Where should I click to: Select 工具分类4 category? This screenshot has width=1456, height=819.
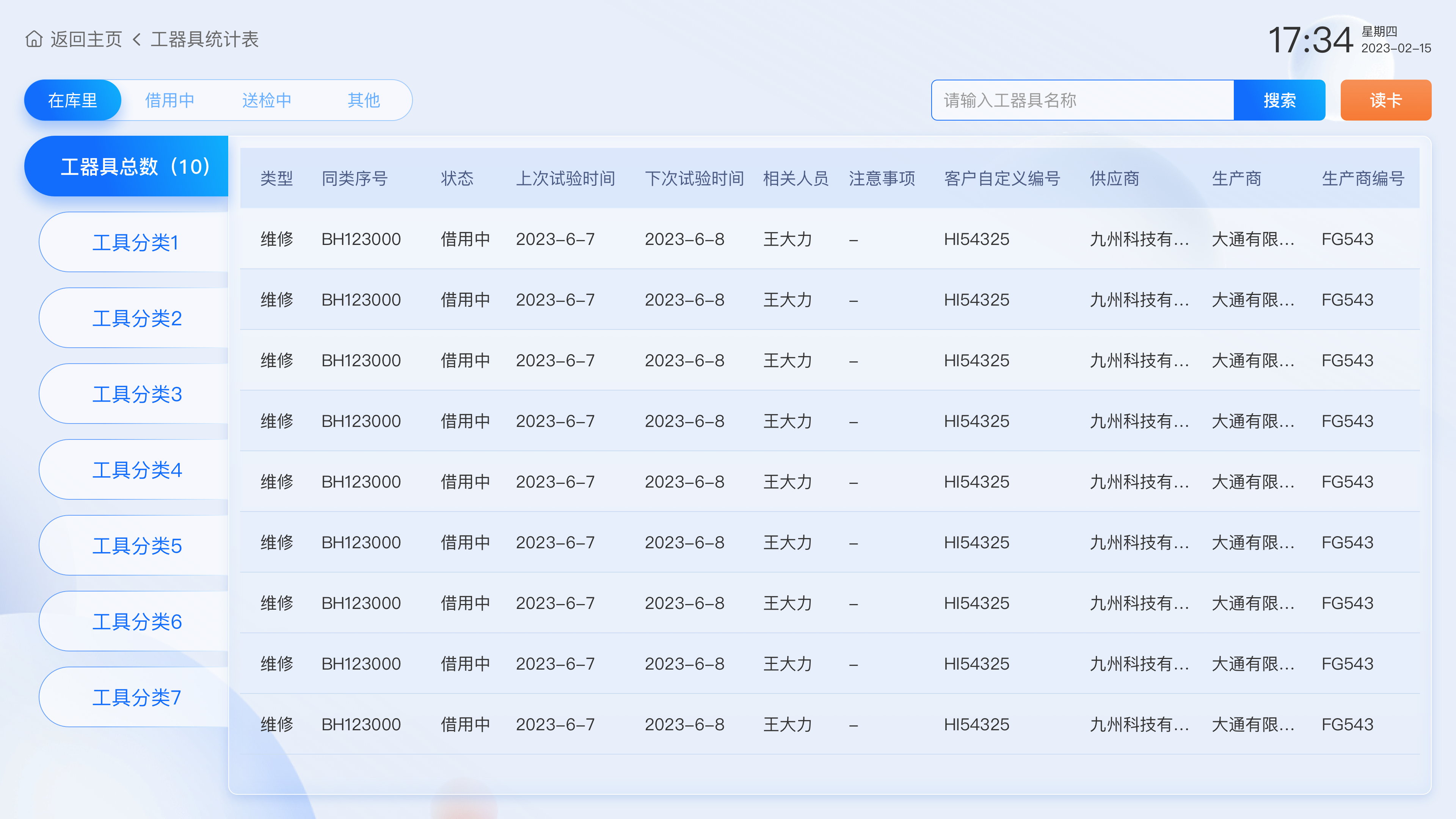pos(133,469)
